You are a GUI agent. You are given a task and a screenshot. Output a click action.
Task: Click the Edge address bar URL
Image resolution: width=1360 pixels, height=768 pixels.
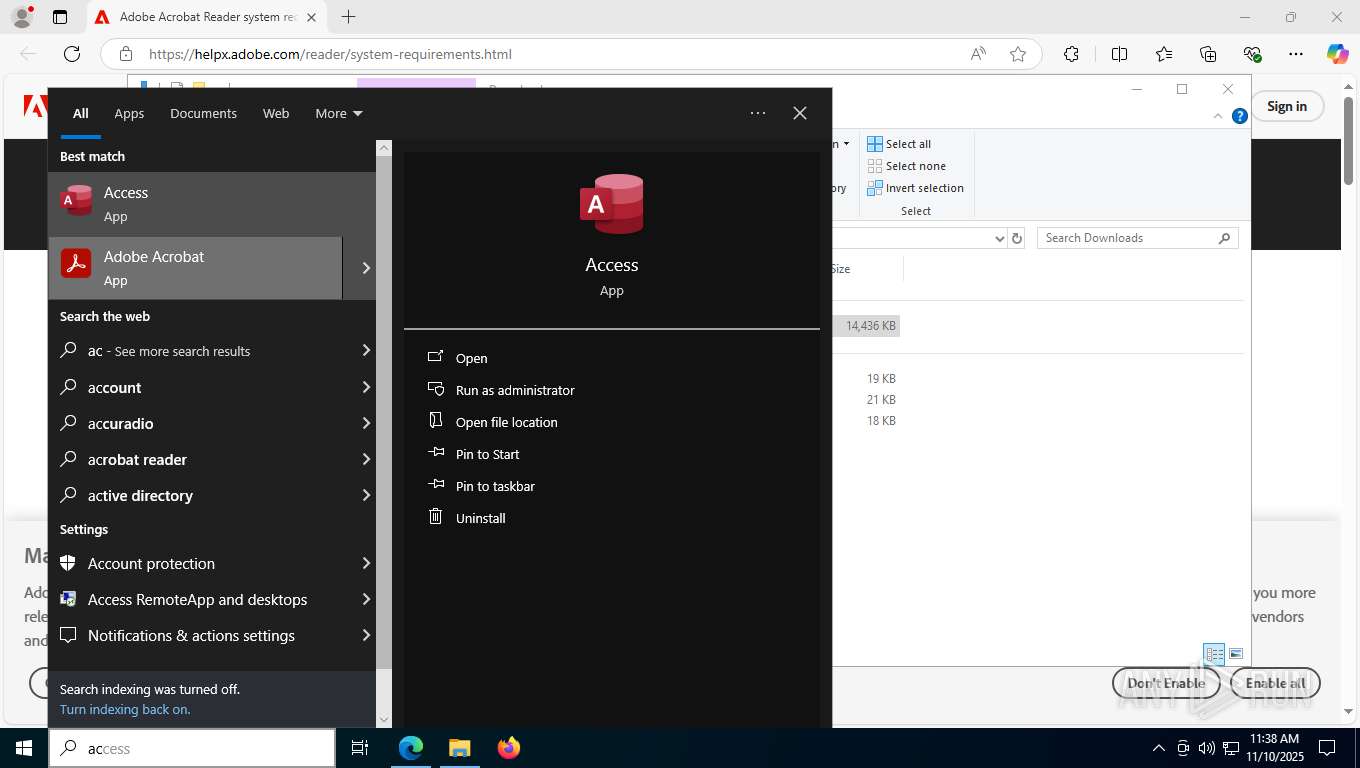pos(330,54)
